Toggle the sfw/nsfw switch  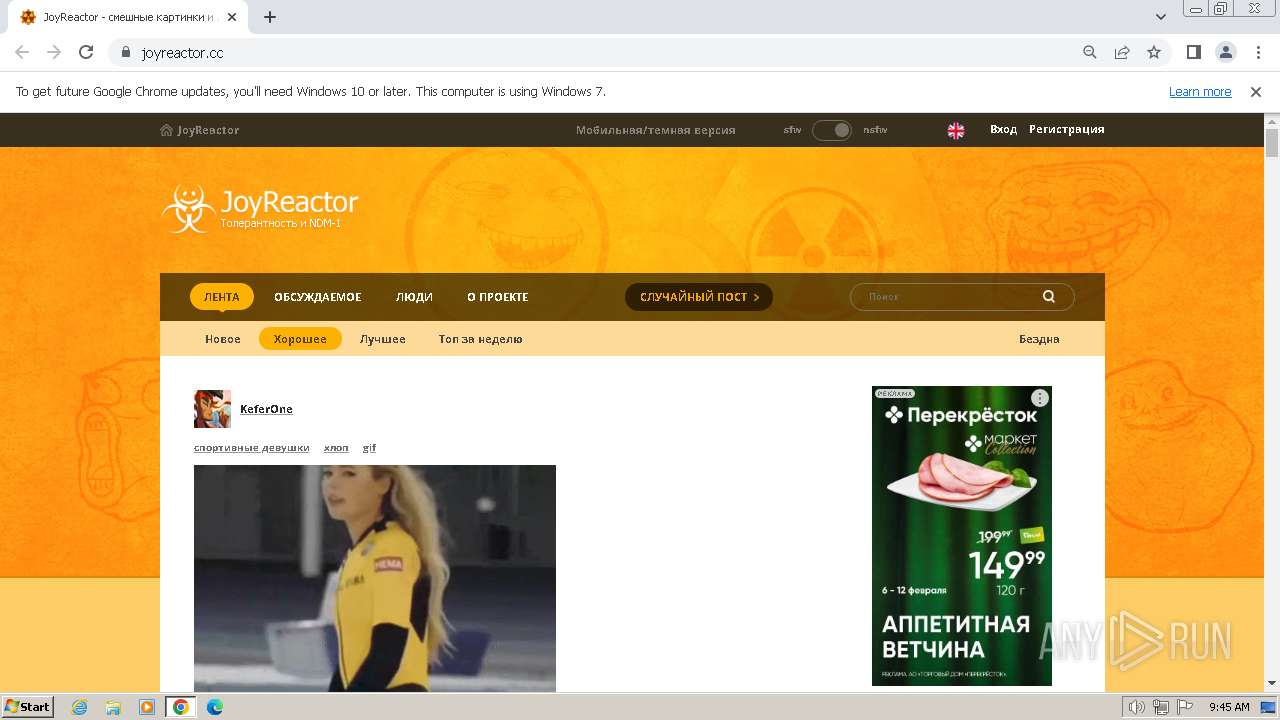(832, 130)
